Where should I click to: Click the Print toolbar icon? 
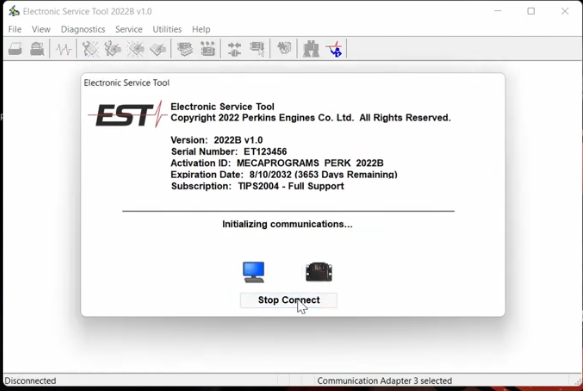[15, 49]
